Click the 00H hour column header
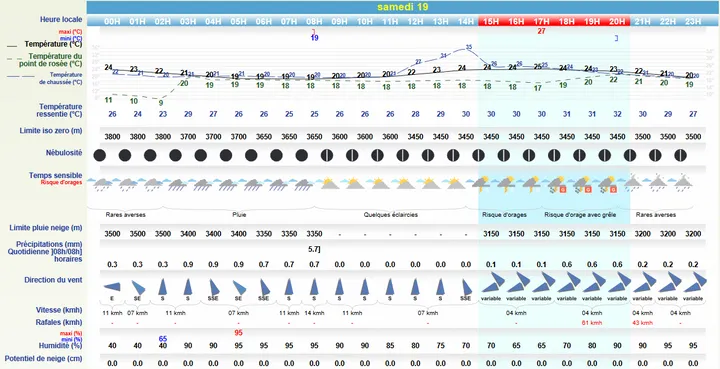Screen dimensions: 720x369 [x=112, y=21]
